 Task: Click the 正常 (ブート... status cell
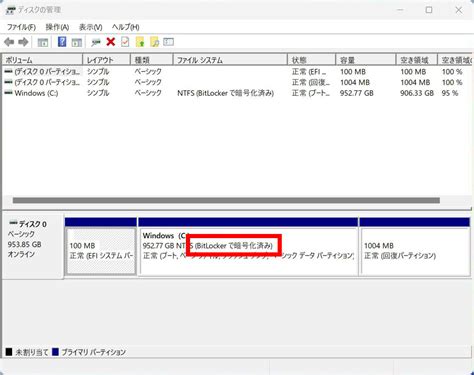(x=311, y=93)
